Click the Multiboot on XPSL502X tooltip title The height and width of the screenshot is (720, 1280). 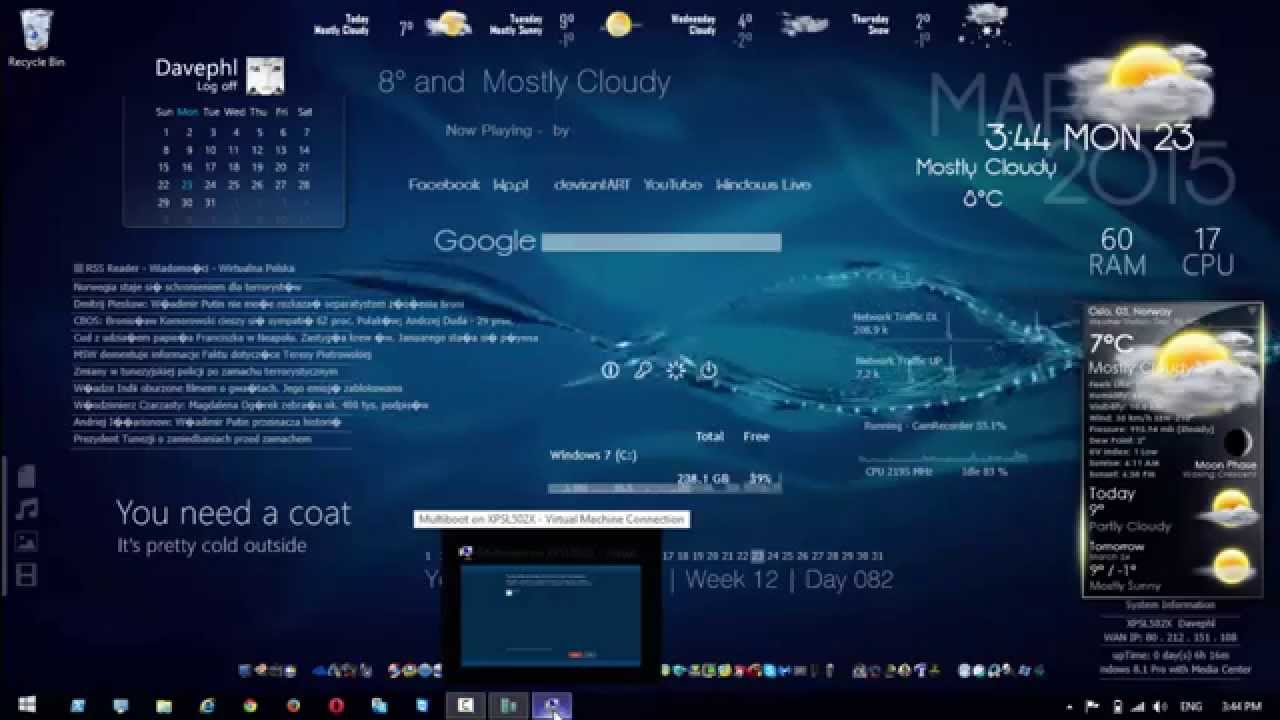(551, 519)
